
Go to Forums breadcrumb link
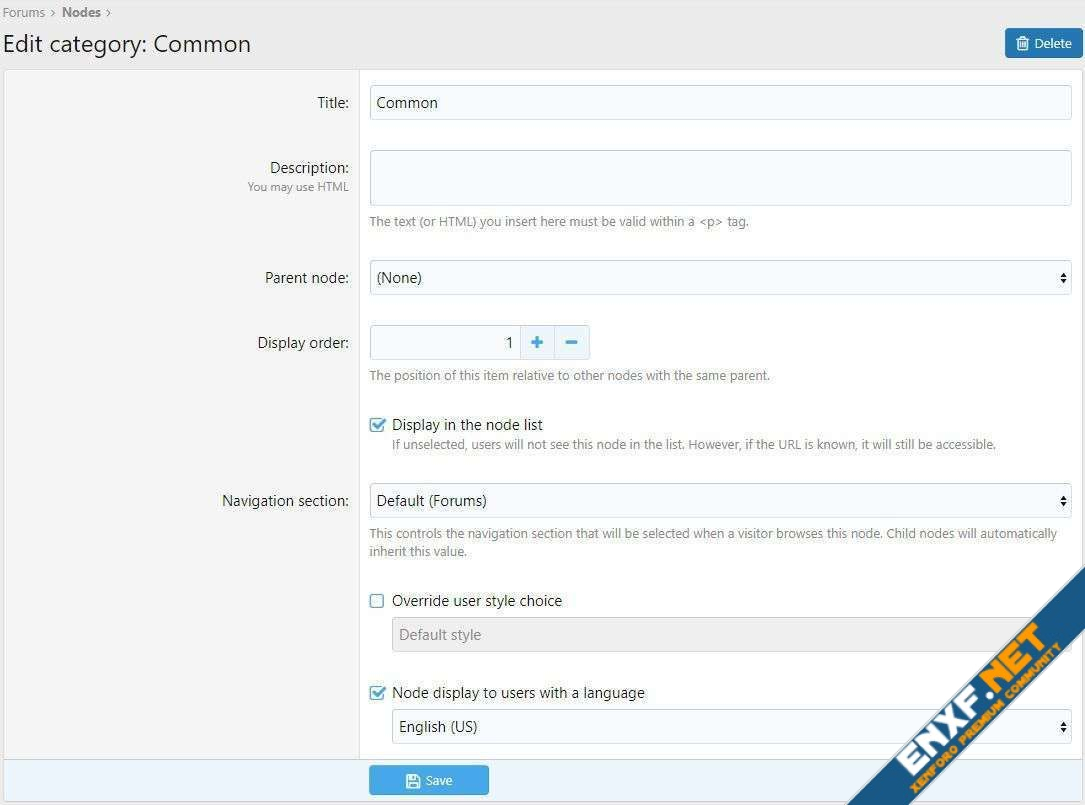[x=24, y=13]
